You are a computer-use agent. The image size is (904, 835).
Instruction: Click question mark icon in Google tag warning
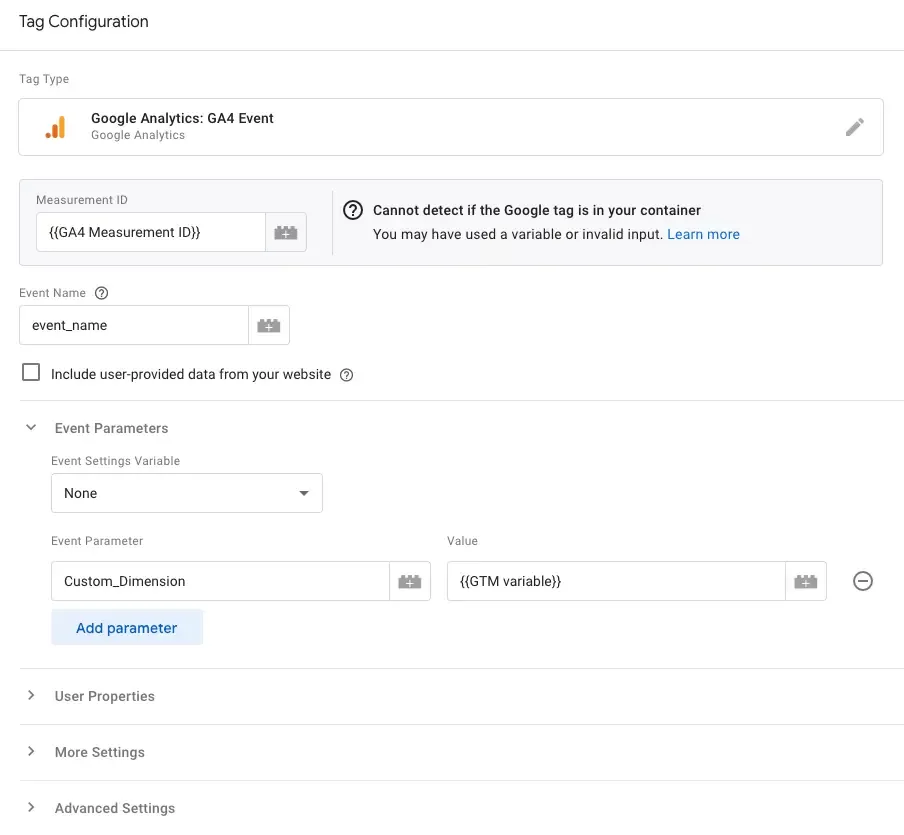click(353, 210)
